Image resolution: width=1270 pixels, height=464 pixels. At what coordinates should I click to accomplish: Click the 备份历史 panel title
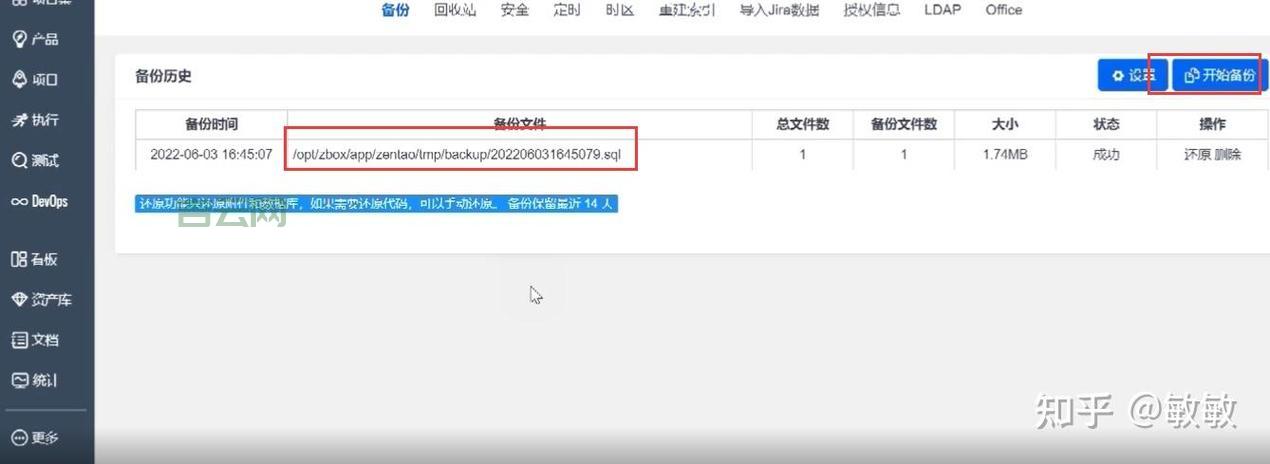(163, 76)
